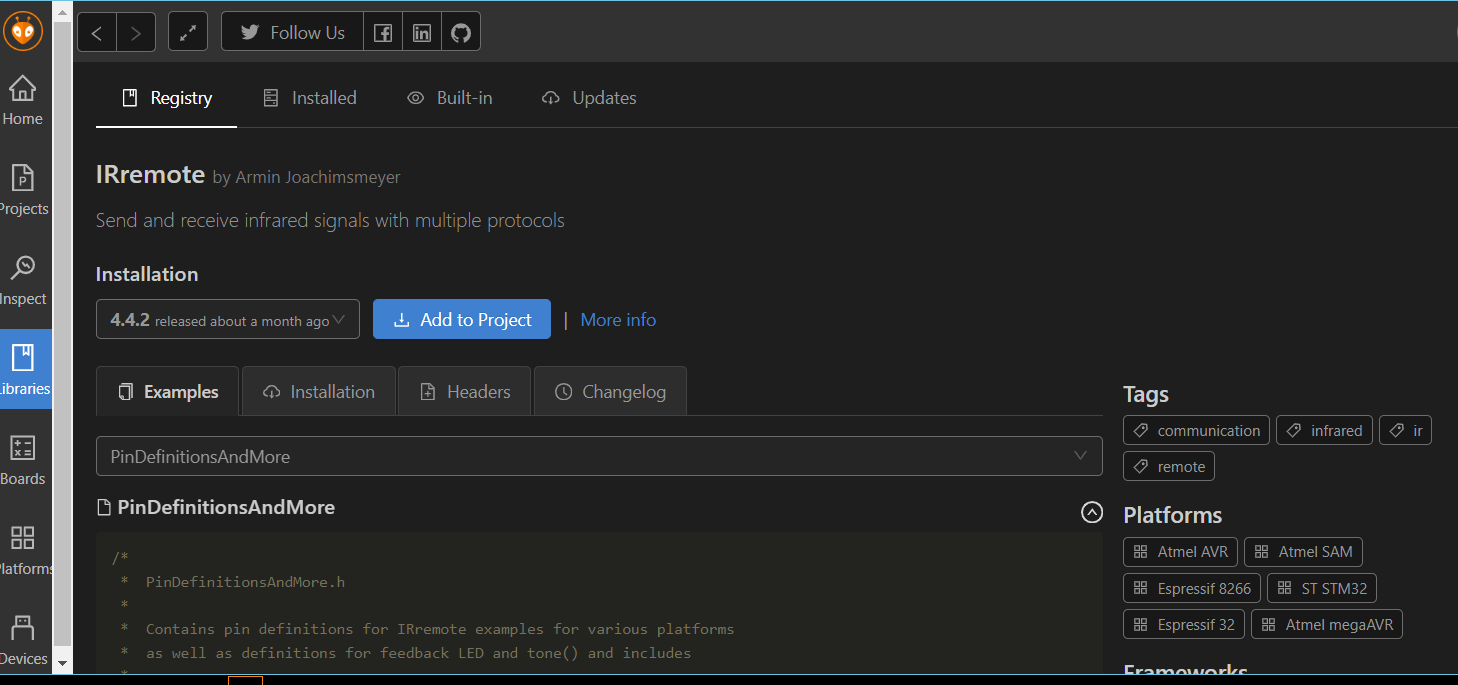
Task: Switch to the Registry tab
Action: [166, 98]
